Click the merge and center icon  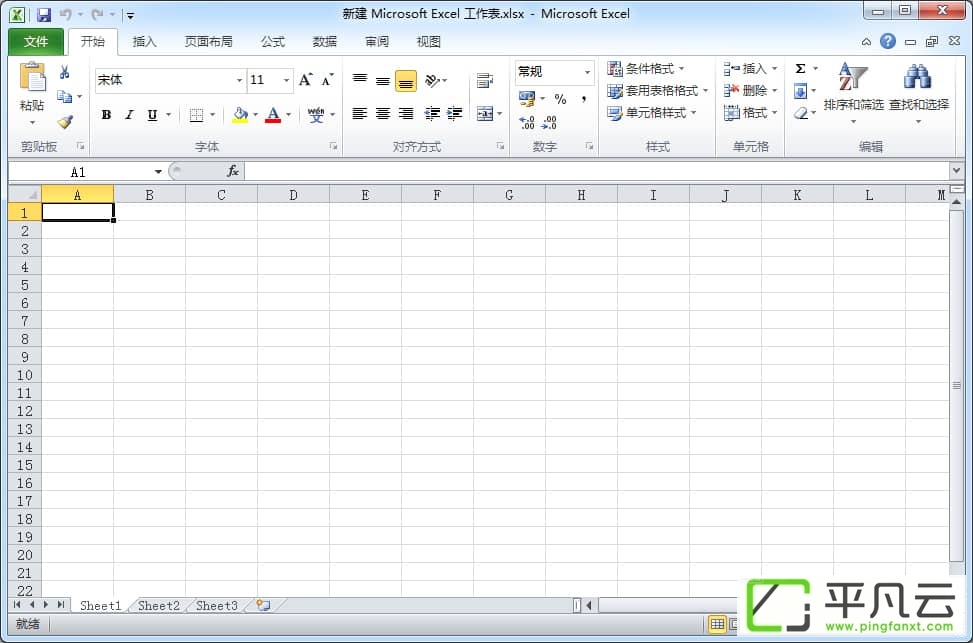485,113
